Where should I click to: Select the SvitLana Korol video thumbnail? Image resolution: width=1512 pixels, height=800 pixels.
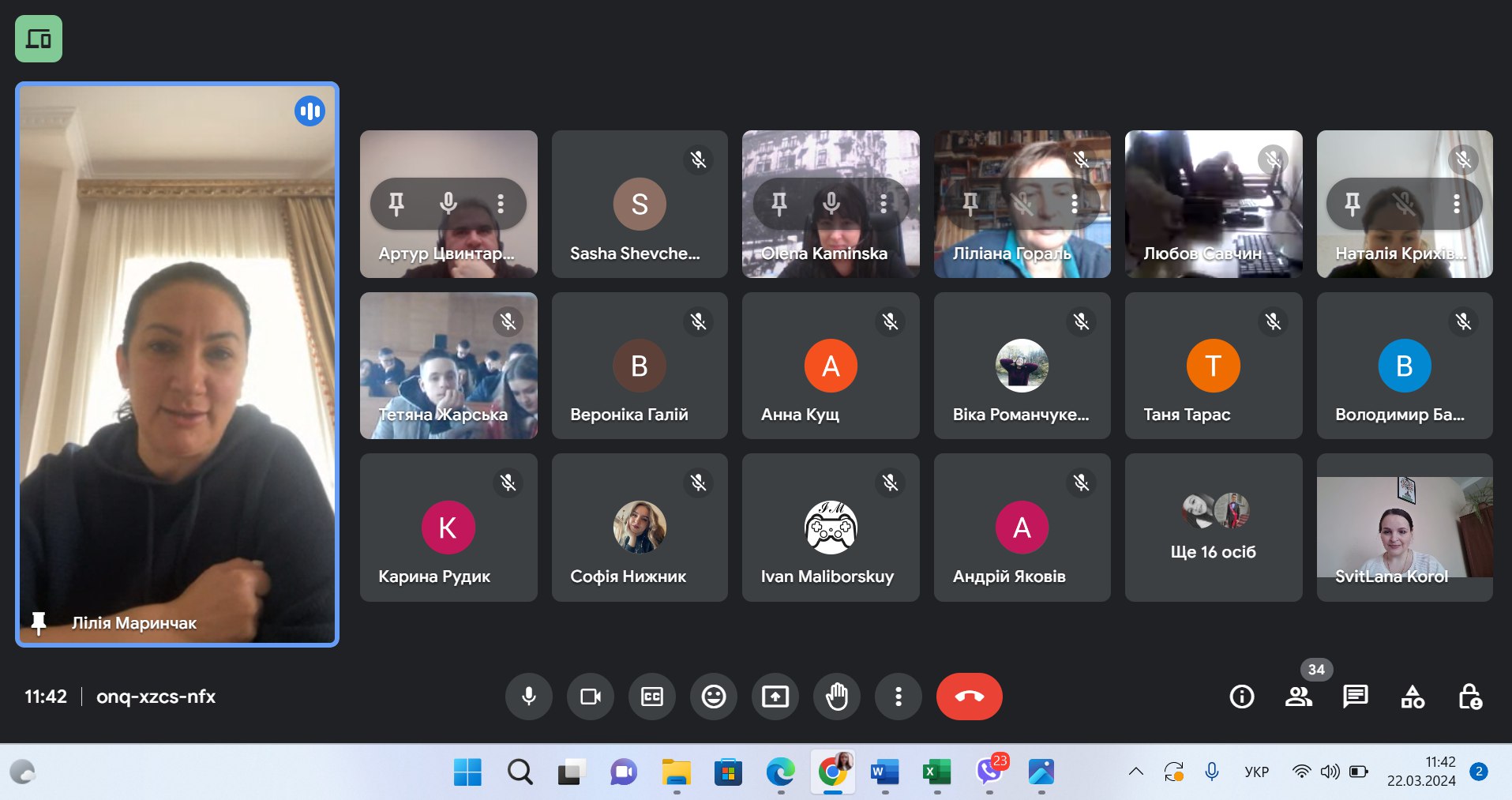click(1404, 528)
